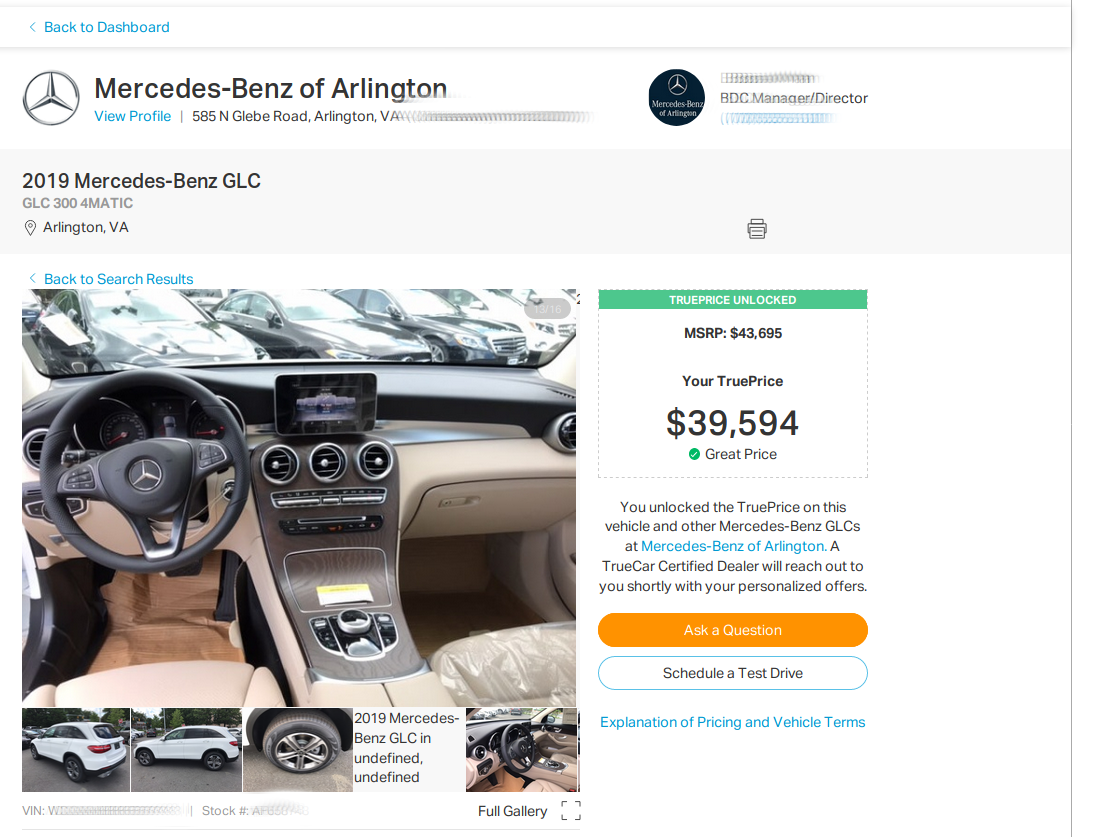Open the Full Gallery
Screen dimensions: 1100x837
tap(513, 811)
